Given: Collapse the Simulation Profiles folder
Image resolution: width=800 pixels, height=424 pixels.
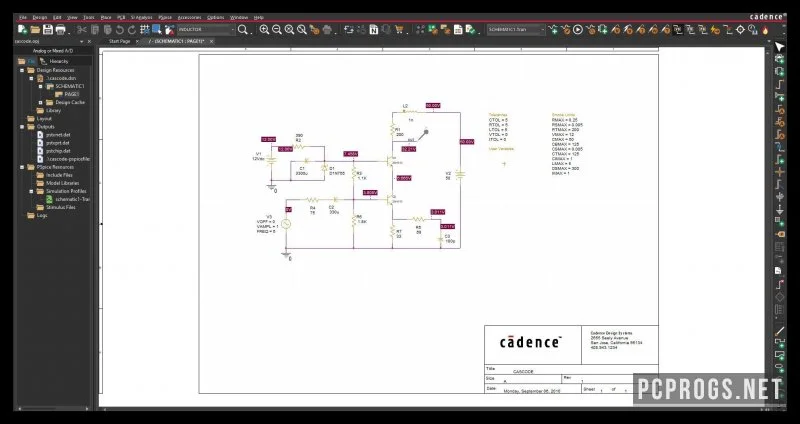Looking at the screenshot, I should pyautogui.click(x=31, y=191).
